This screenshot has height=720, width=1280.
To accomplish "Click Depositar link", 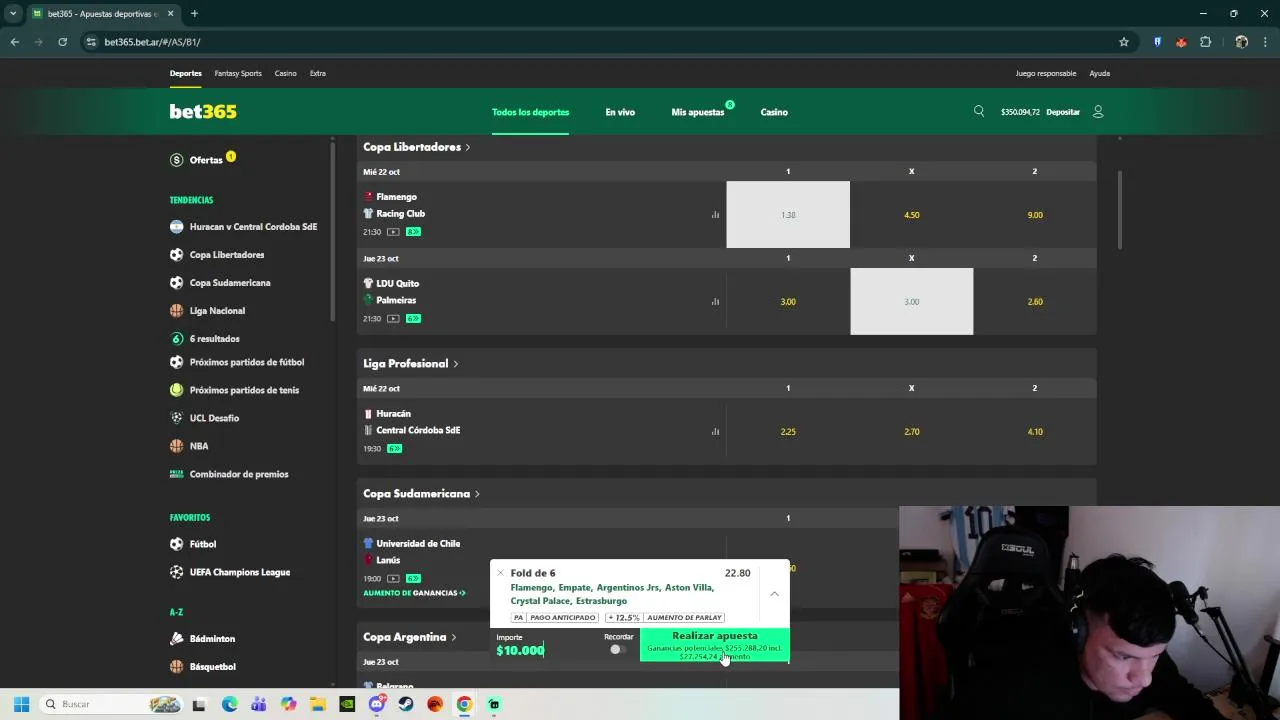I will tap(1063, 112).
